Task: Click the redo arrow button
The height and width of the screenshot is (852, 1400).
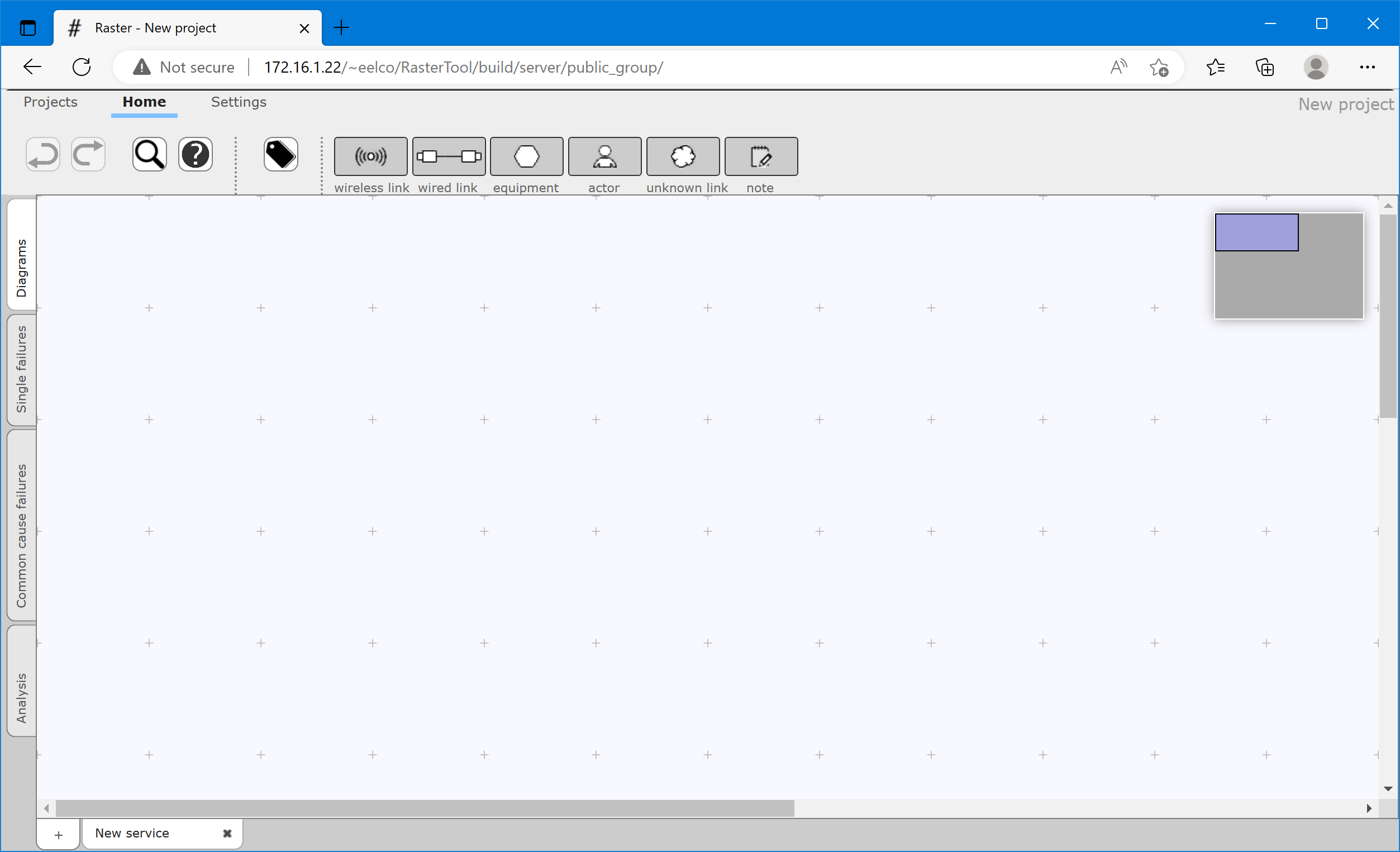Action: point(88,155)
